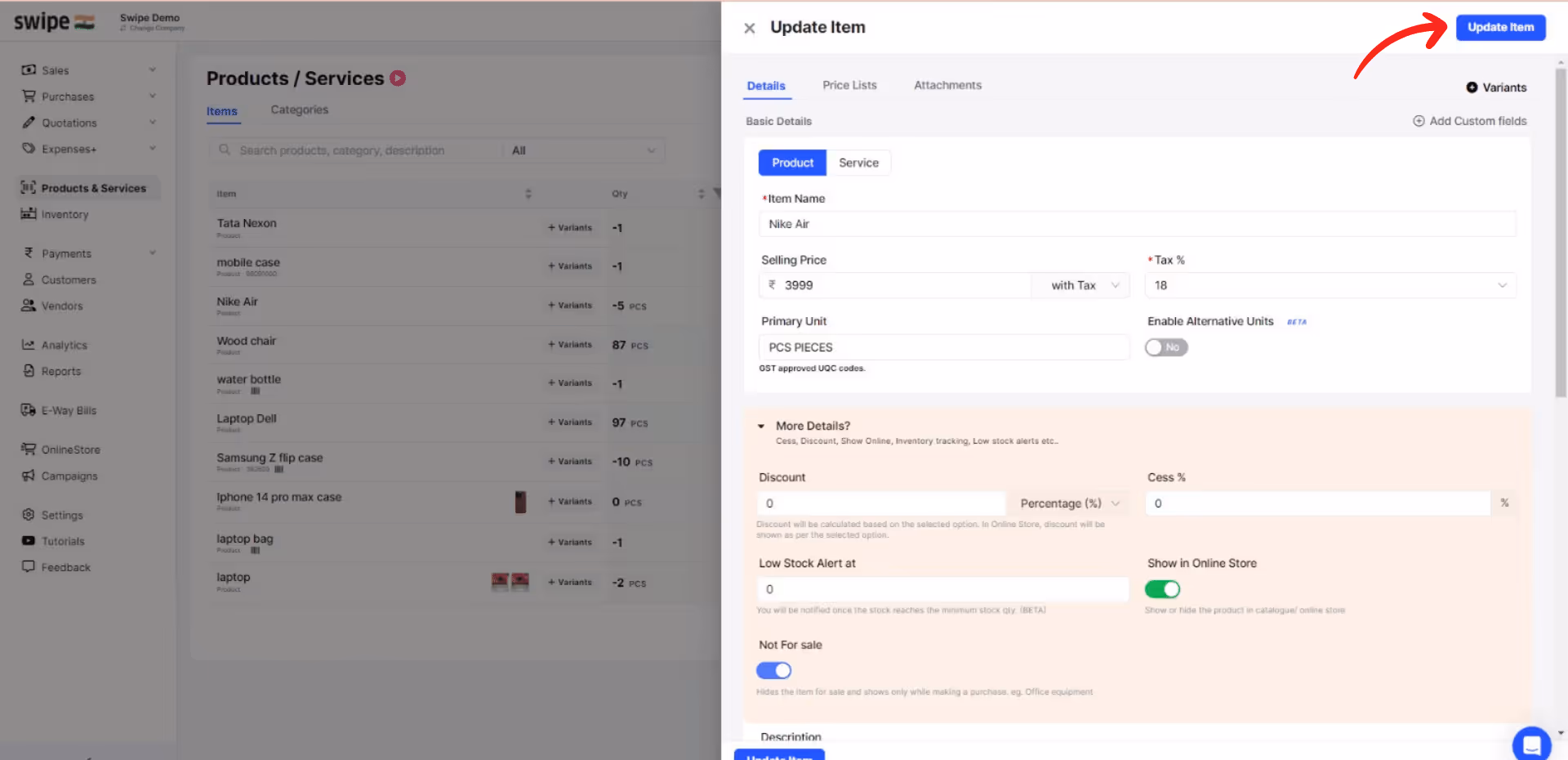The image size is (1568, 760).
Task: Expand the Quotations menu chevron
Action: pos(153,123)
